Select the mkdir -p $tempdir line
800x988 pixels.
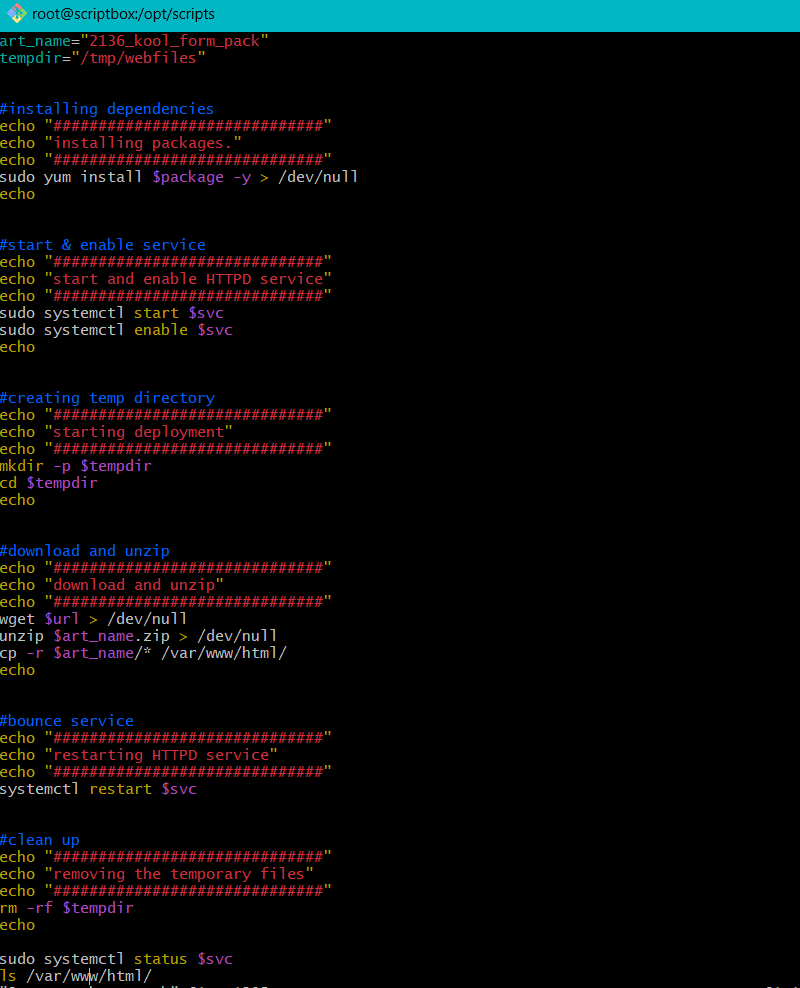[75, 465]
